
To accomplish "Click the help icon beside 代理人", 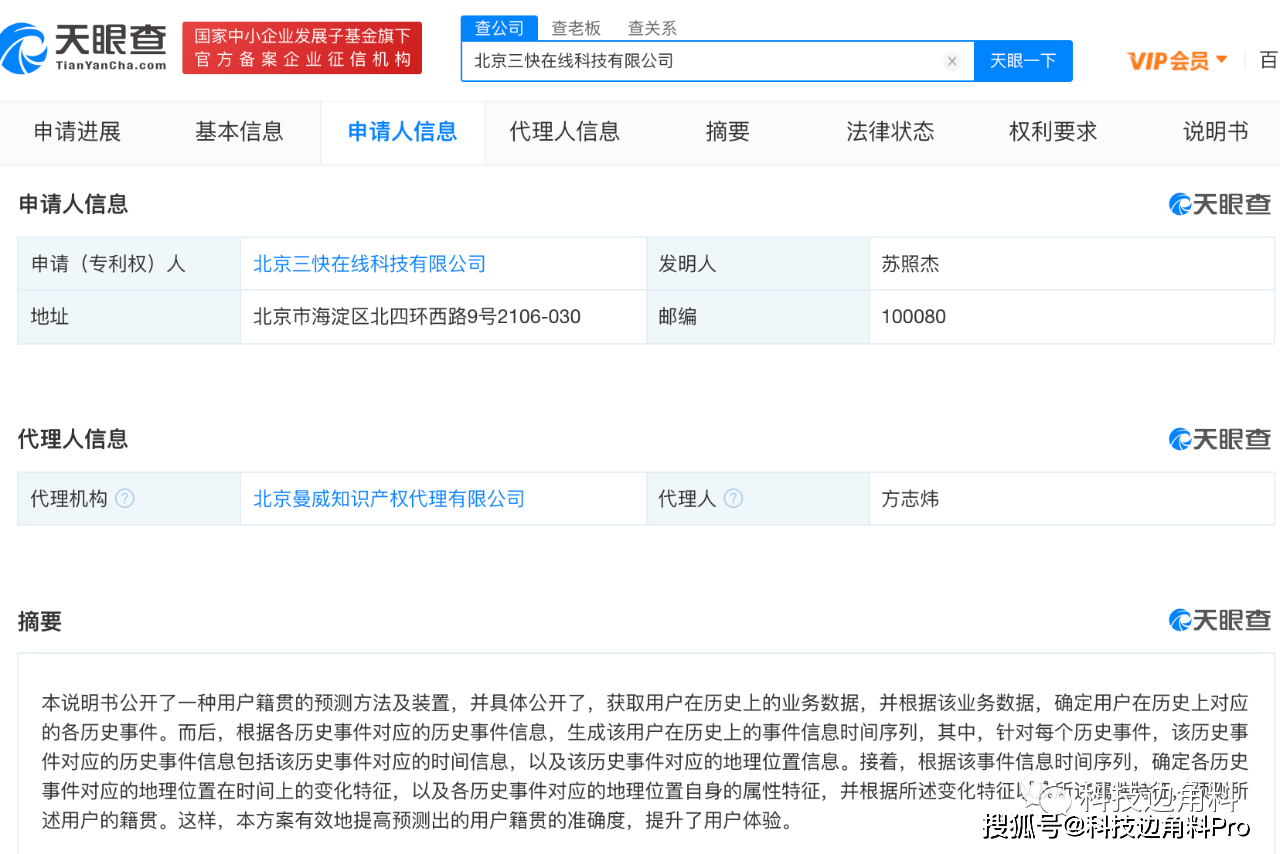I will 734,498.
